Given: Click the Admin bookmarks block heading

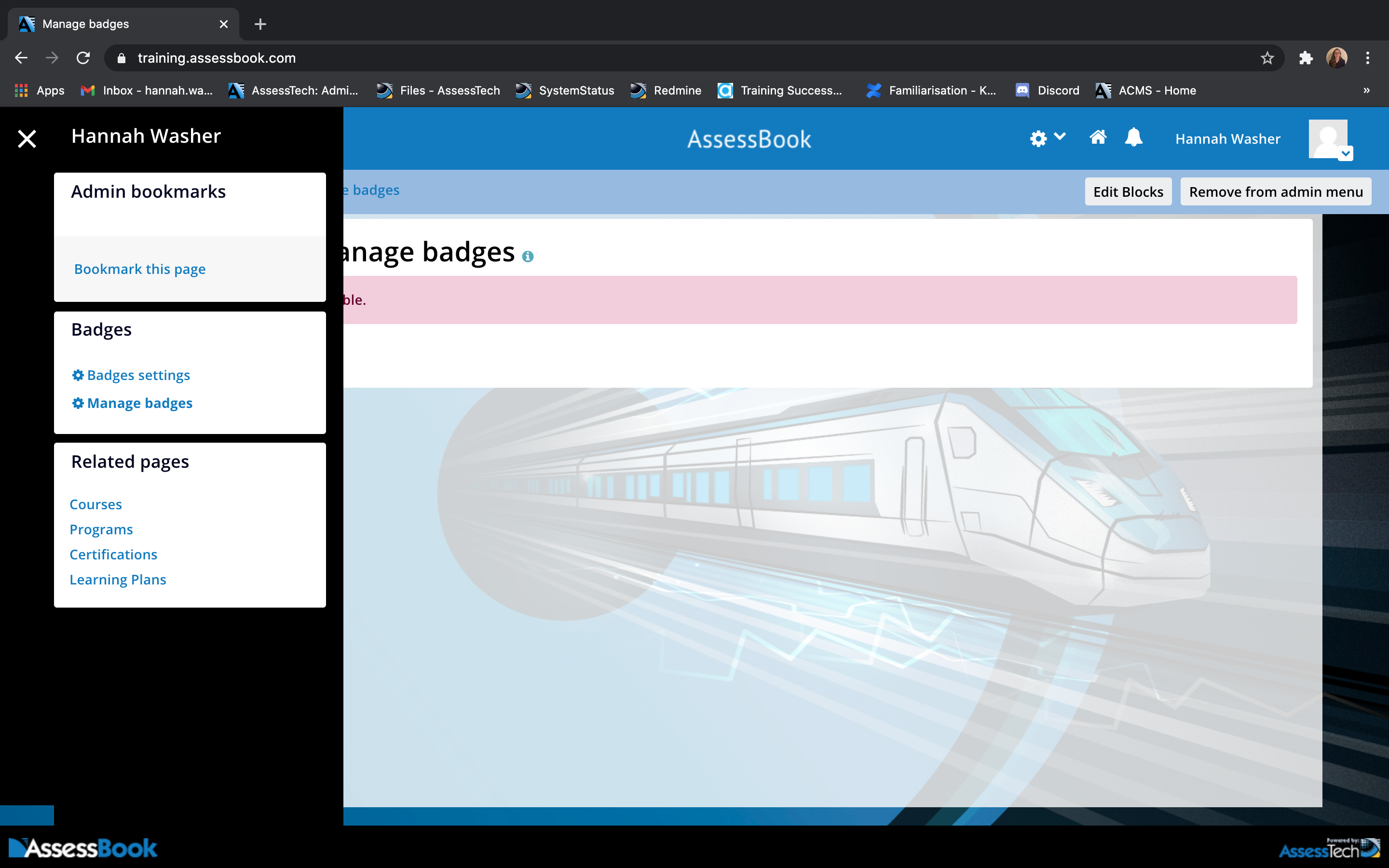Looking at the screenshot, I should tap(148, 192).
